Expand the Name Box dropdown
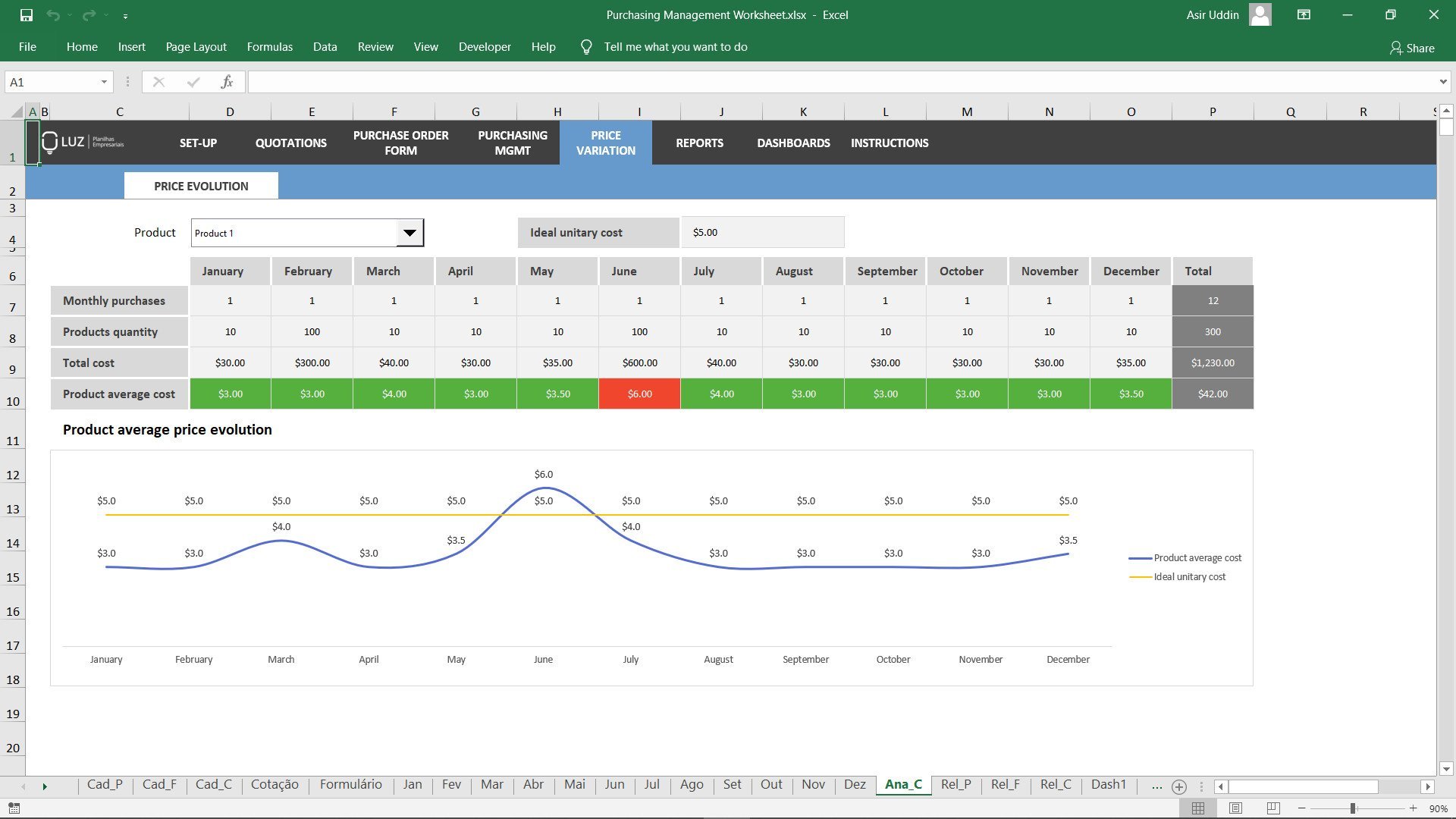 pyautogui.click(x=104, y=82)
